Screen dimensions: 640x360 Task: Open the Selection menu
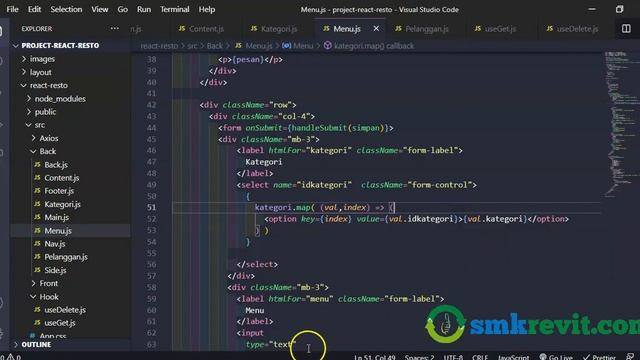(x=66, y=9)
